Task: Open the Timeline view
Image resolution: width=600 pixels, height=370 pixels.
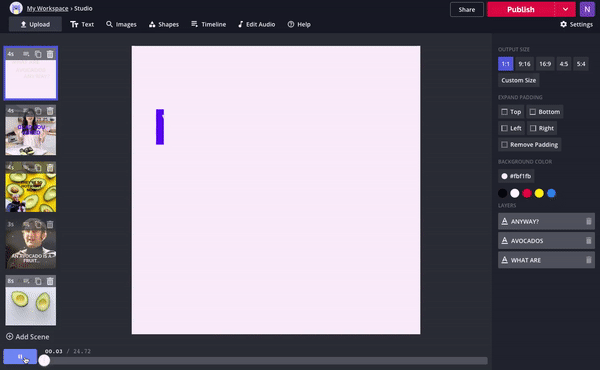Action: [x=209, y=24]
